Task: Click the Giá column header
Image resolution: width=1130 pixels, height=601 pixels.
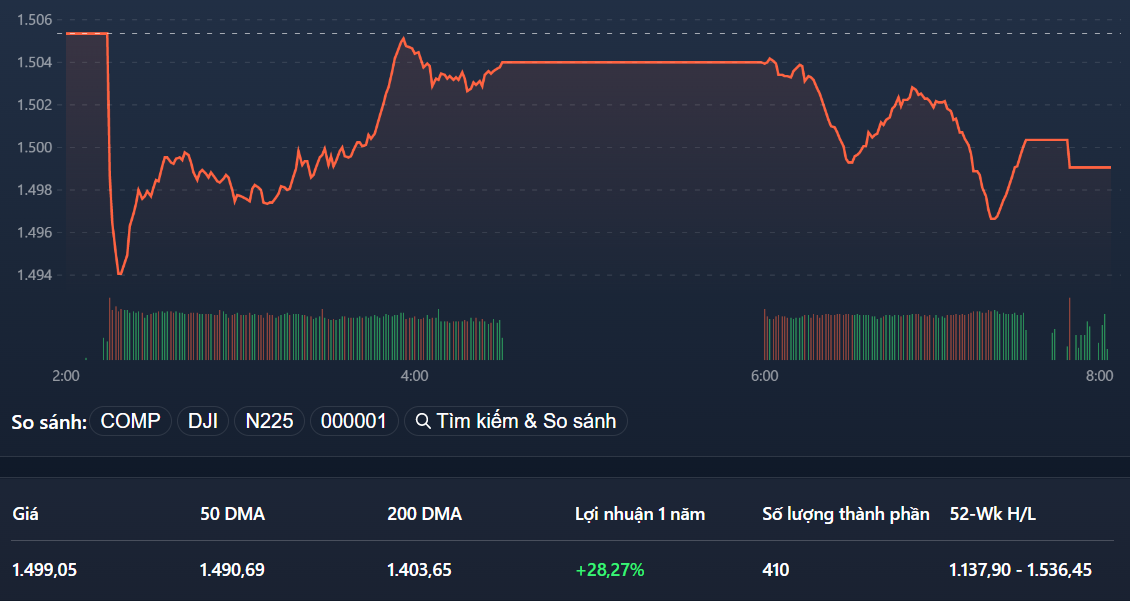Action: [x=24, y=514]
